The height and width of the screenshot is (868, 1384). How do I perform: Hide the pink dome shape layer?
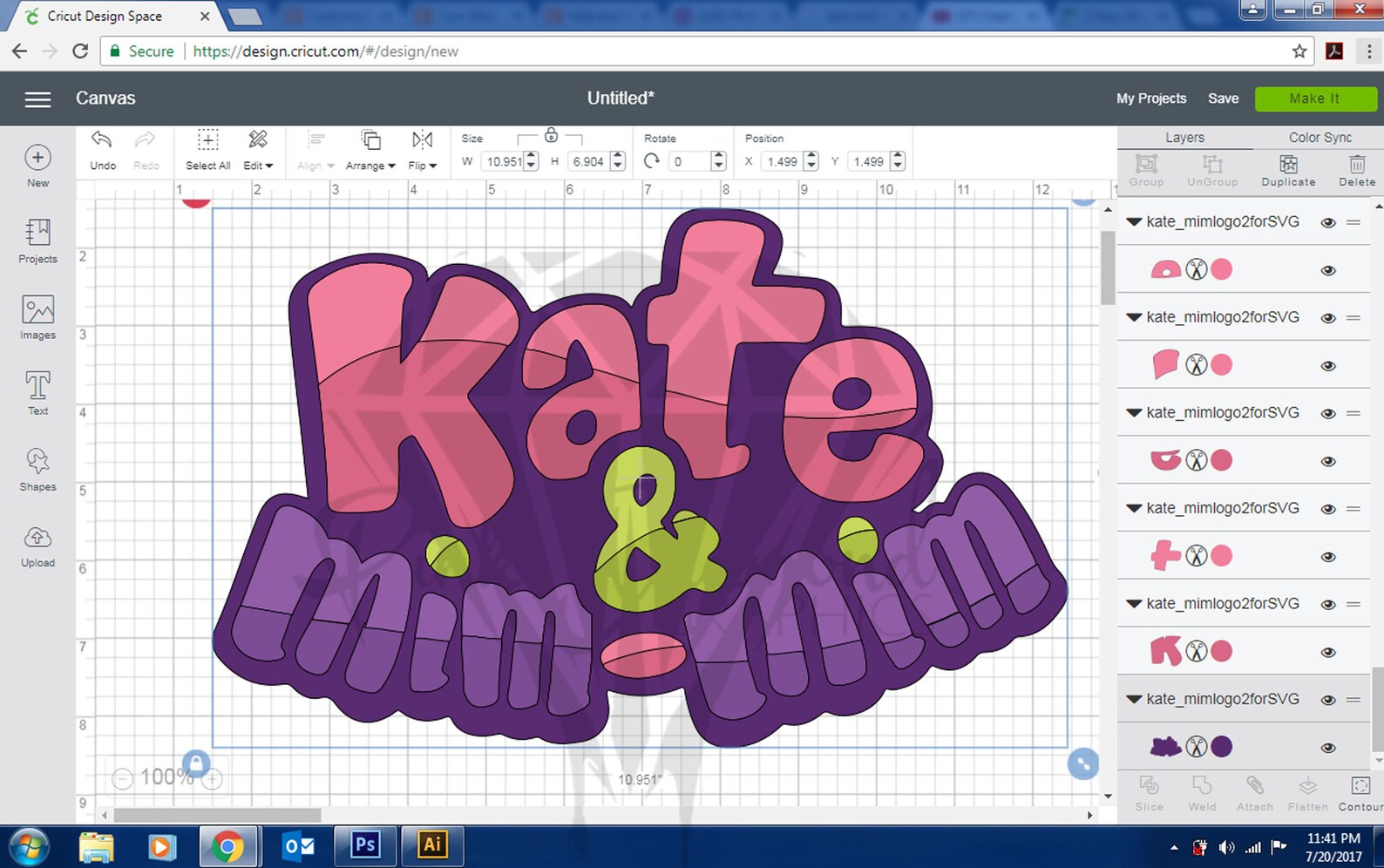(x=1328, y=271)
